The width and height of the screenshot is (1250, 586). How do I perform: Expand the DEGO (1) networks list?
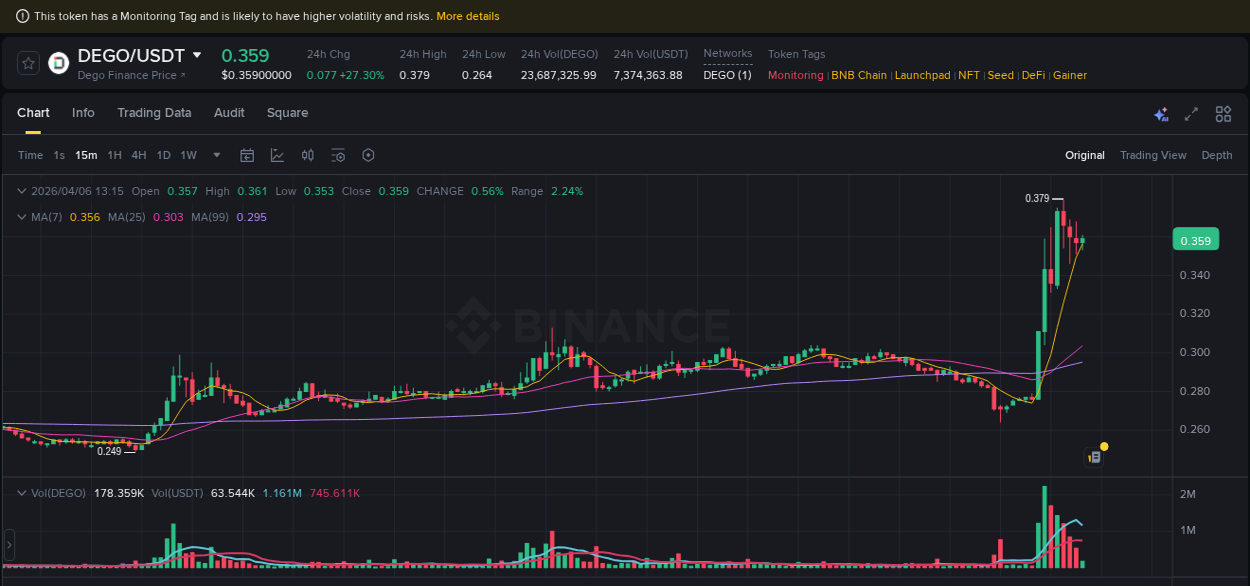[x=727, y=75]
